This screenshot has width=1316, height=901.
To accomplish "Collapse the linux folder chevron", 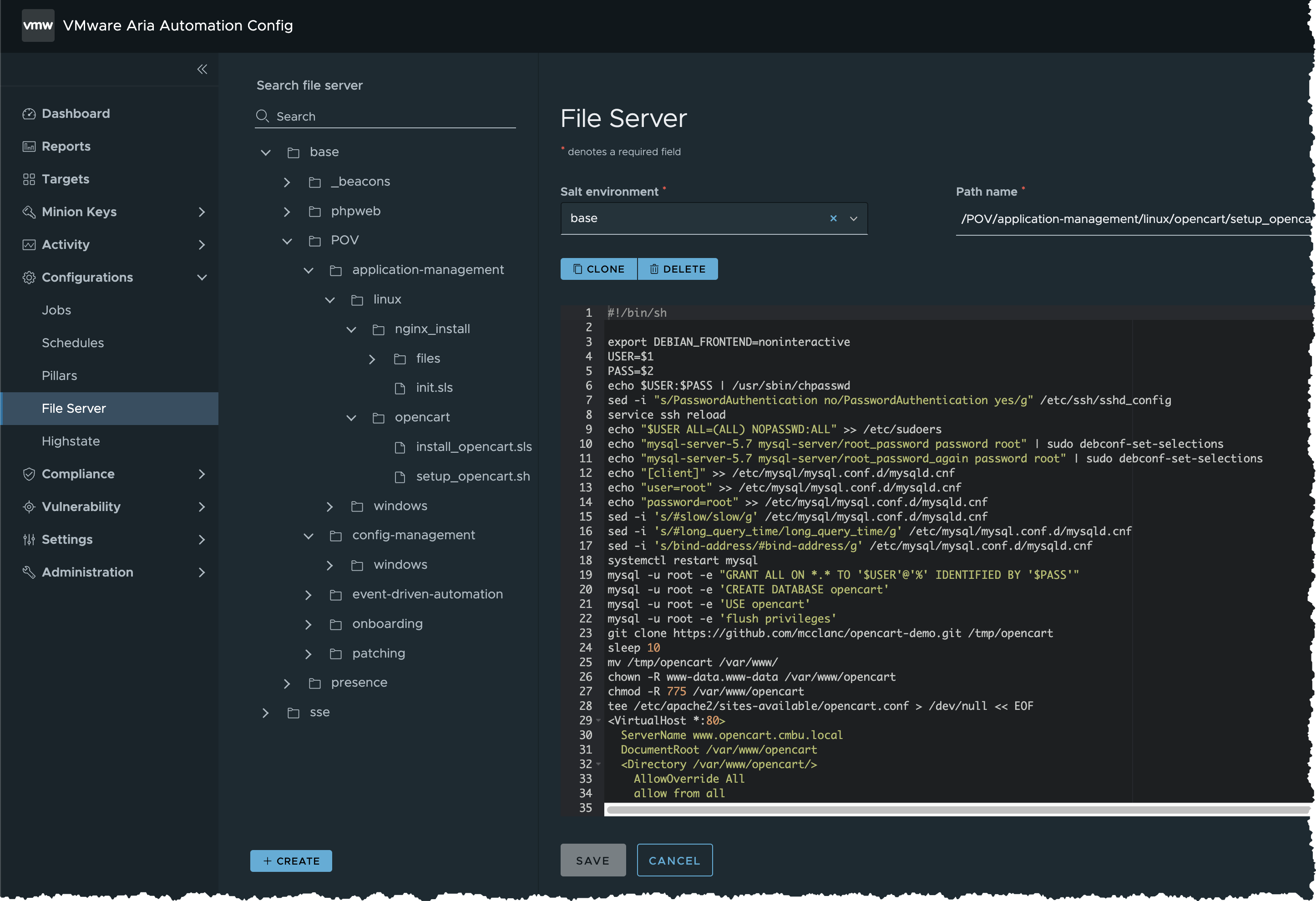I will [329, 300].
